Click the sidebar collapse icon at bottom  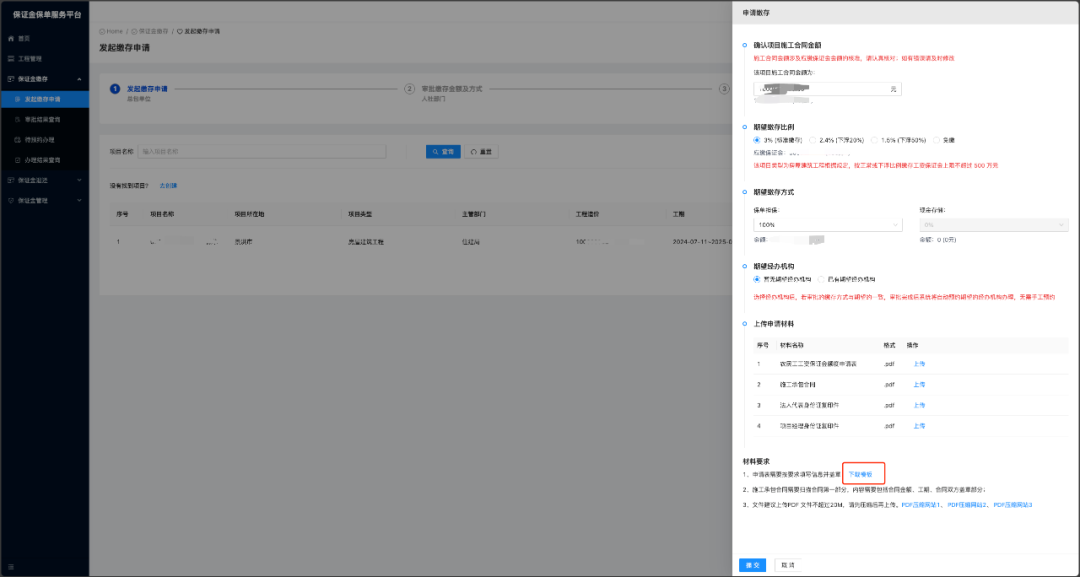tap(10, 567)
